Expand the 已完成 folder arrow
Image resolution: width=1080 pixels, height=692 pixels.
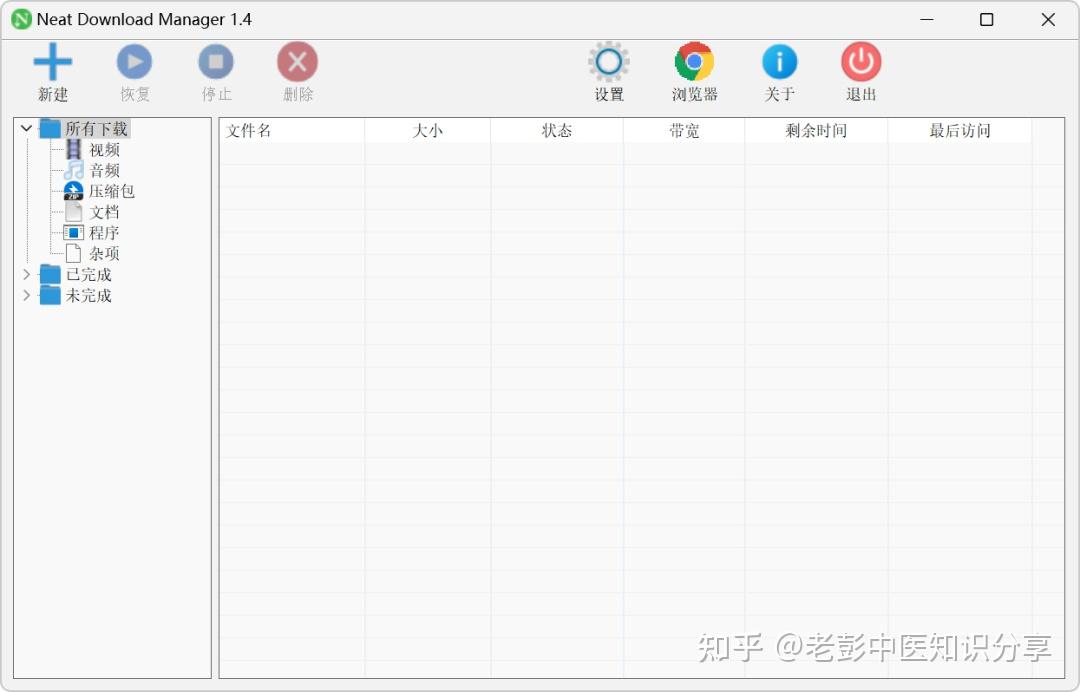(x=26, y=274)
